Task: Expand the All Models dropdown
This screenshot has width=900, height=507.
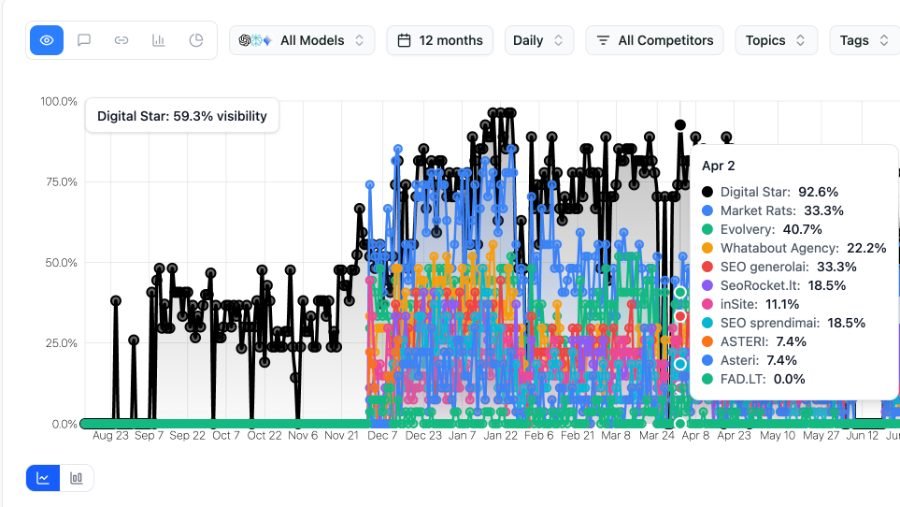Action: 302,40
